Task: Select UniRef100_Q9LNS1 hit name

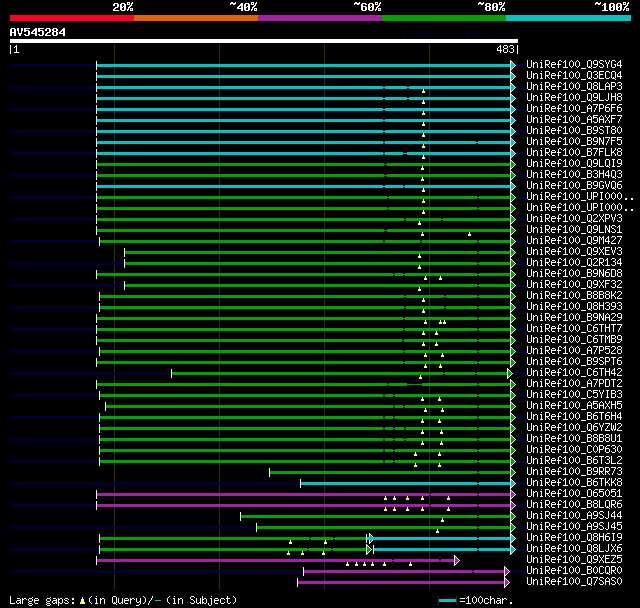Action: 574,230
